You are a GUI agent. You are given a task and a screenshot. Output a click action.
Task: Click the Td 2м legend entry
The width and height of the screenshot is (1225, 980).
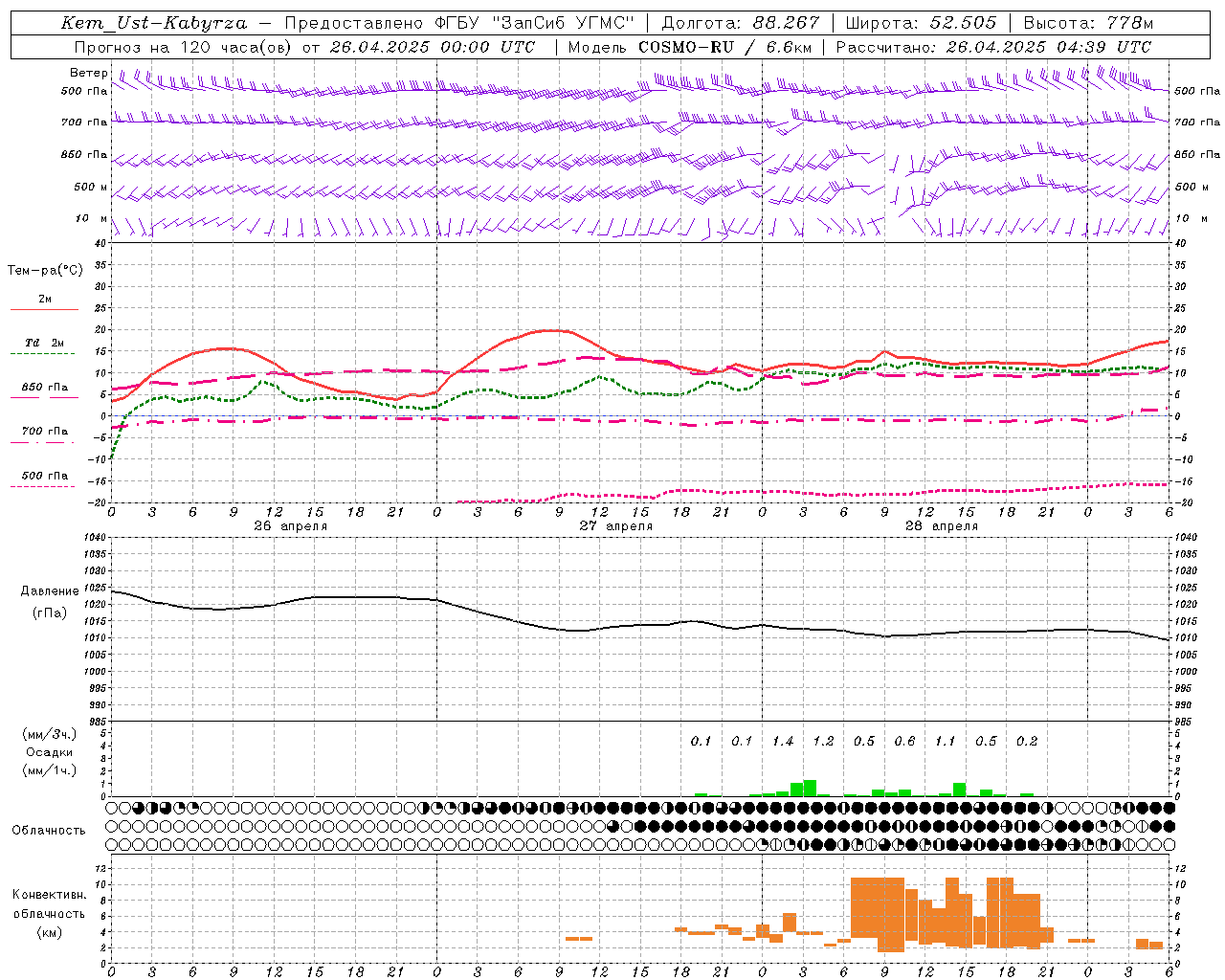[x=45, y=343]
